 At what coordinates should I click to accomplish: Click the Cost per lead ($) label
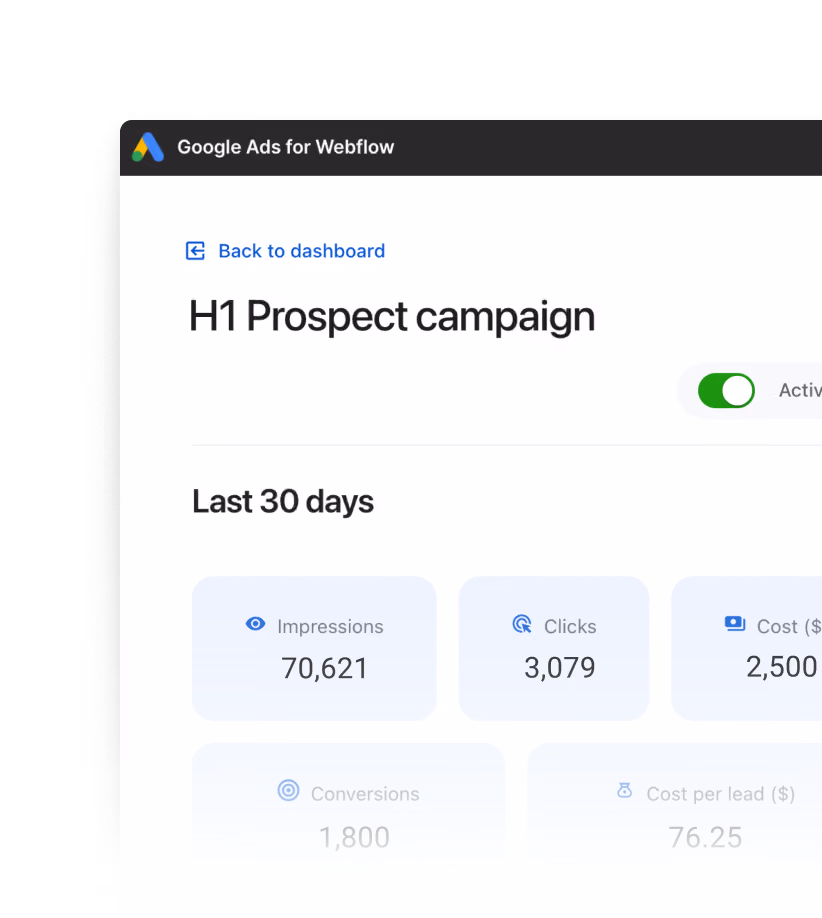[721, 794]
